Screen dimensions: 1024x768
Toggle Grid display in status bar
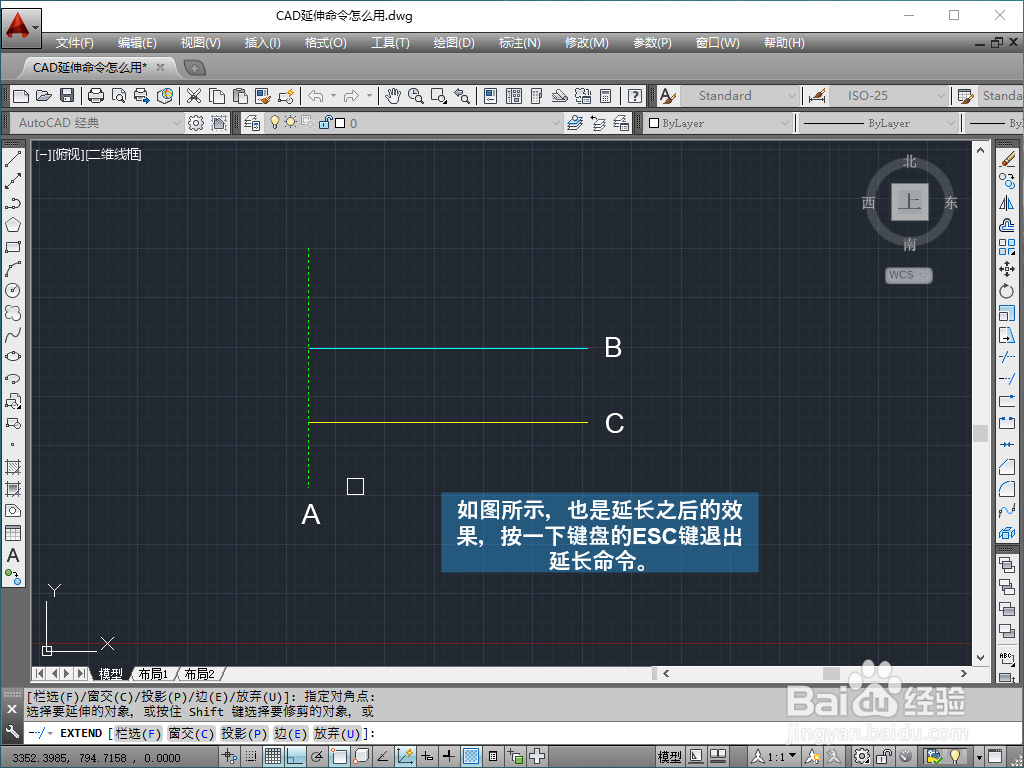point(273,756)
